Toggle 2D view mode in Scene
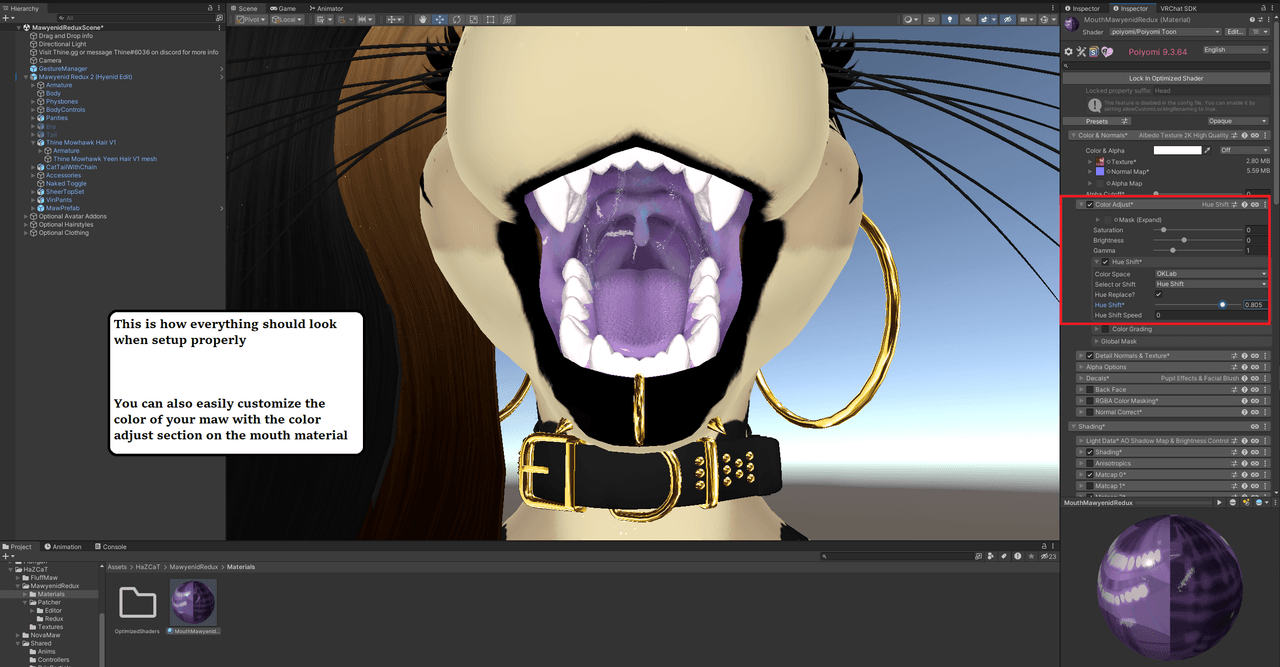Image resolution: width=1280 pixels, height=667 pixels. point(932,19)
